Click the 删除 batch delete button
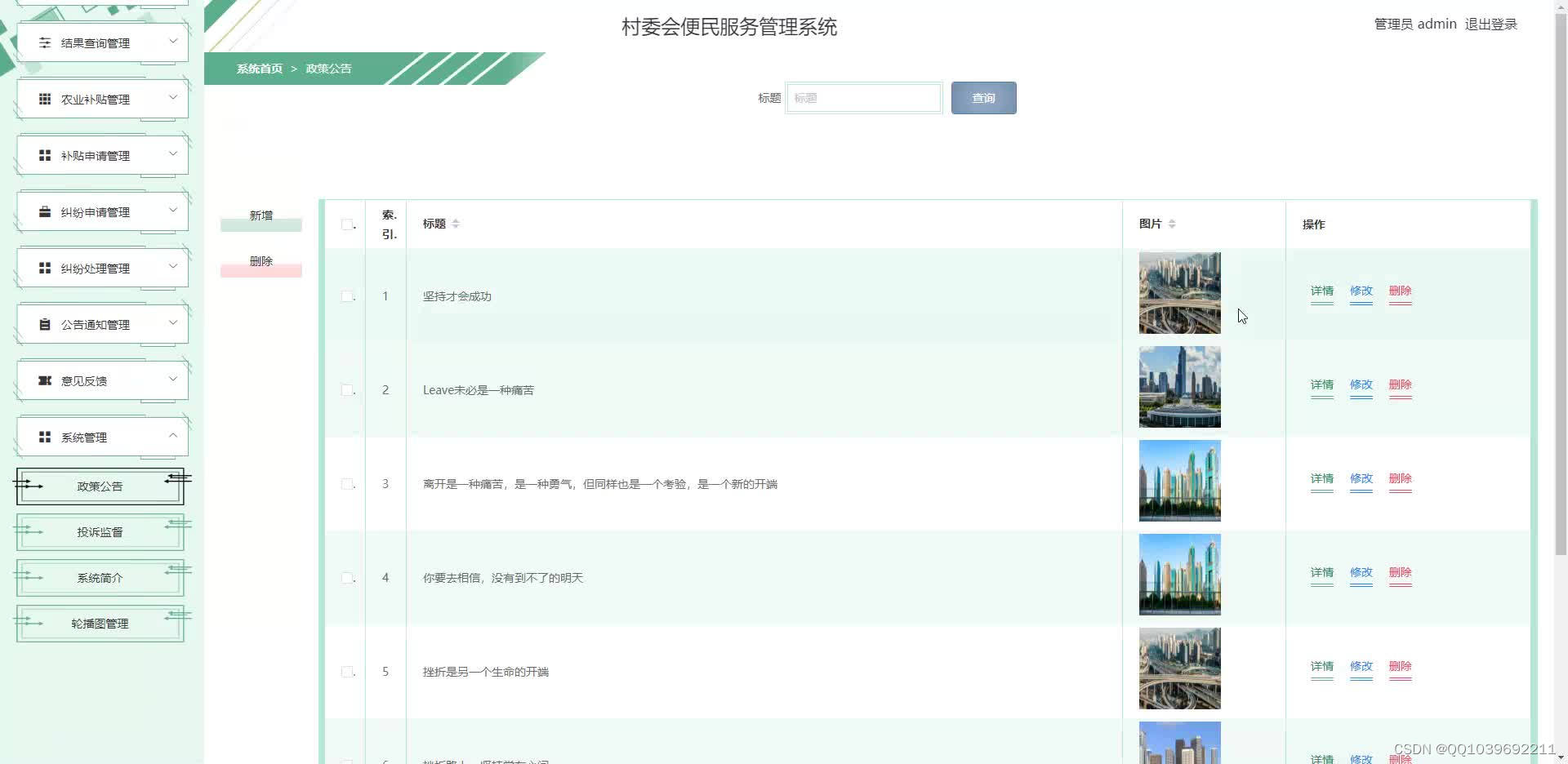Viewport: 1568px width, 764px height. (x=261, y=262)
